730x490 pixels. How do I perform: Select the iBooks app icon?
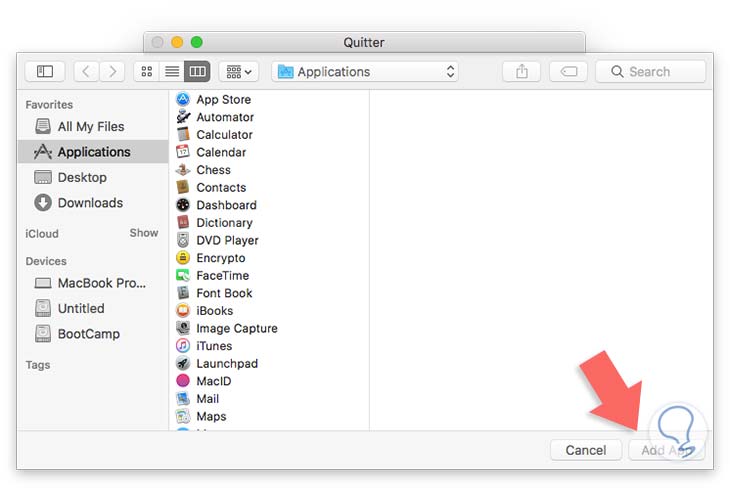(x=183, y=311)
